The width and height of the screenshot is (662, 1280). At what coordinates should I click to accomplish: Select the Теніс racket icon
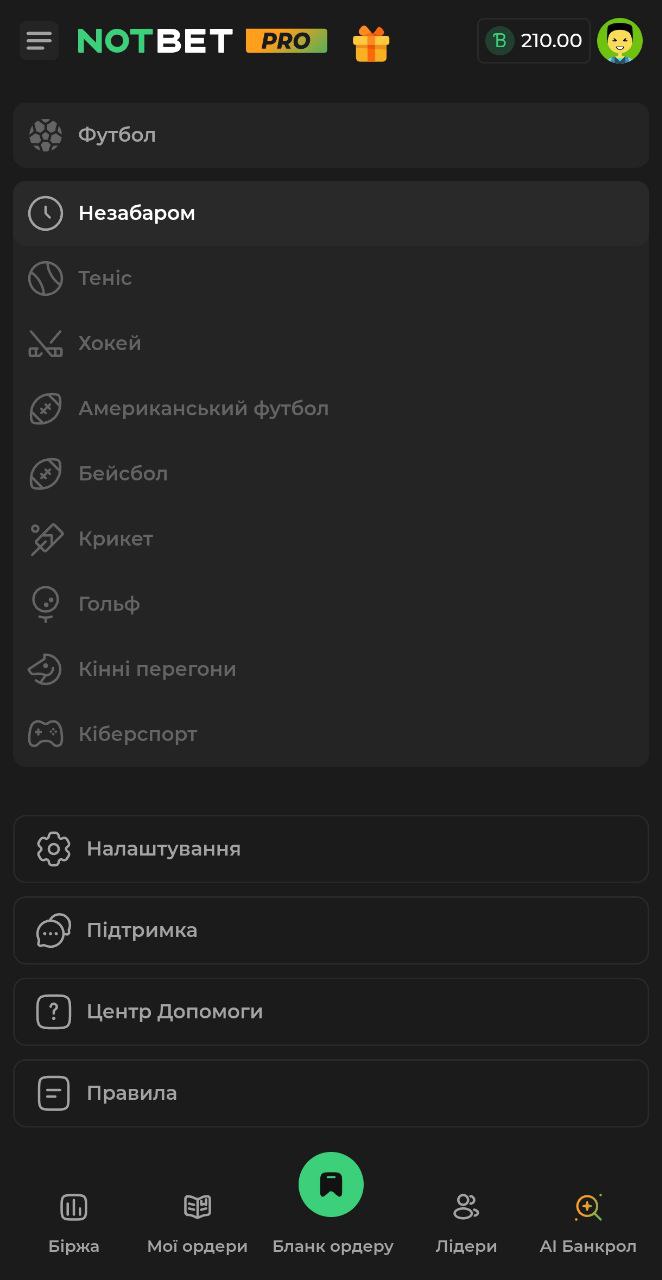45,278
